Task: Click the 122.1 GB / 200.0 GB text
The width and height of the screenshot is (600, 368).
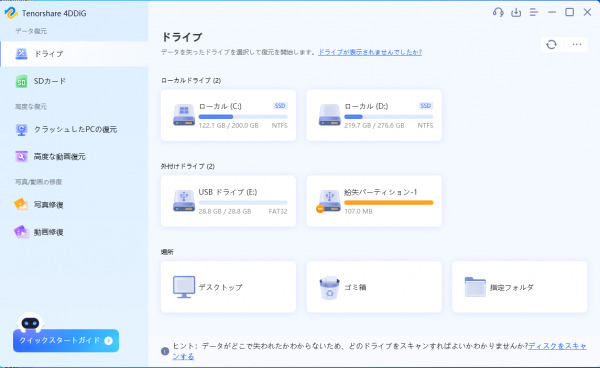Action: [228, 125]
